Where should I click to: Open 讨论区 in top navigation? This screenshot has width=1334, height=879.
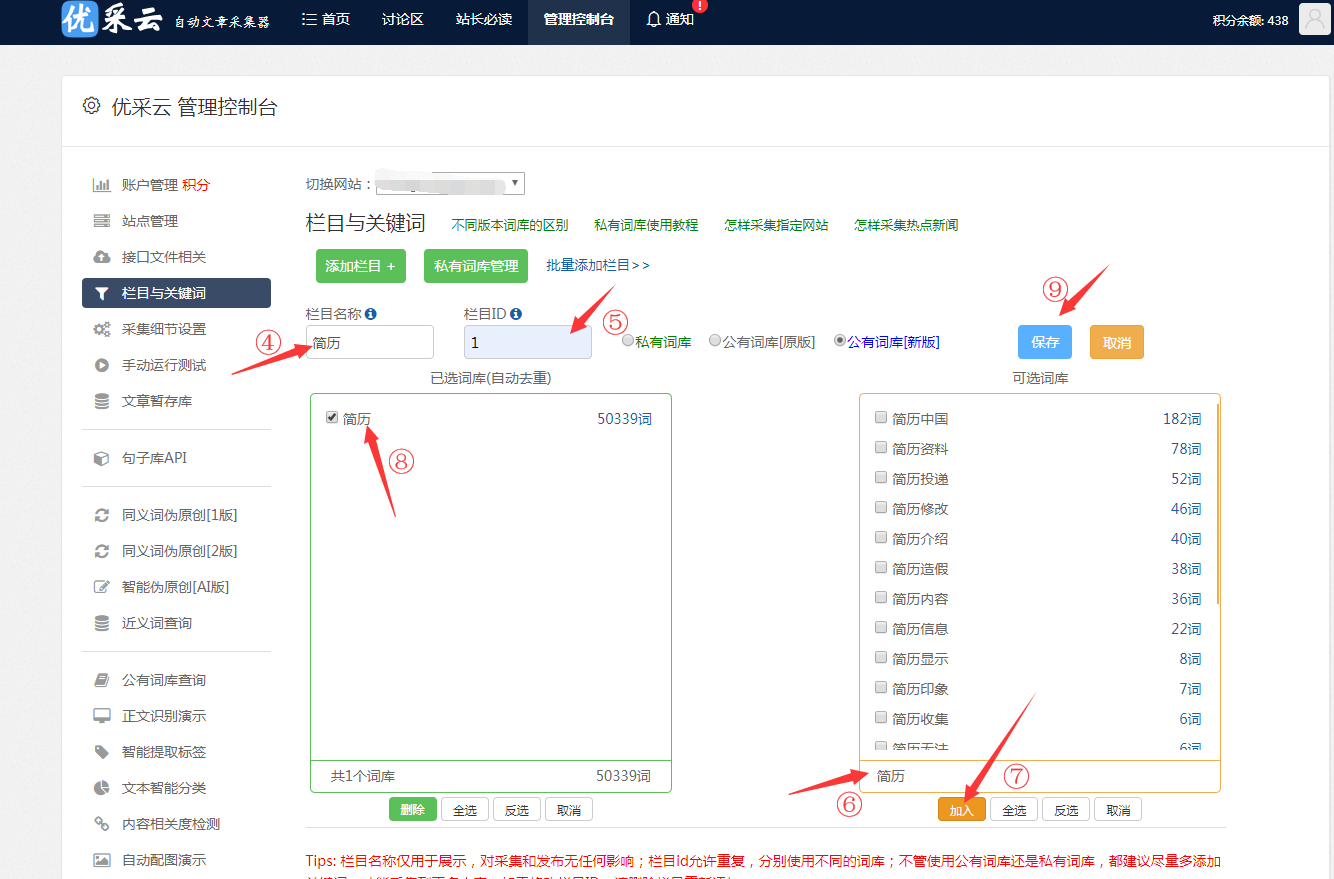coord(402,20)
